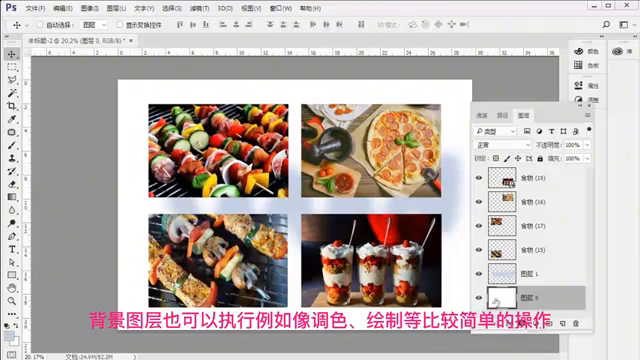
Task: Expand the edit toolbar ellipsis
Action: click(x=11, y=314)
